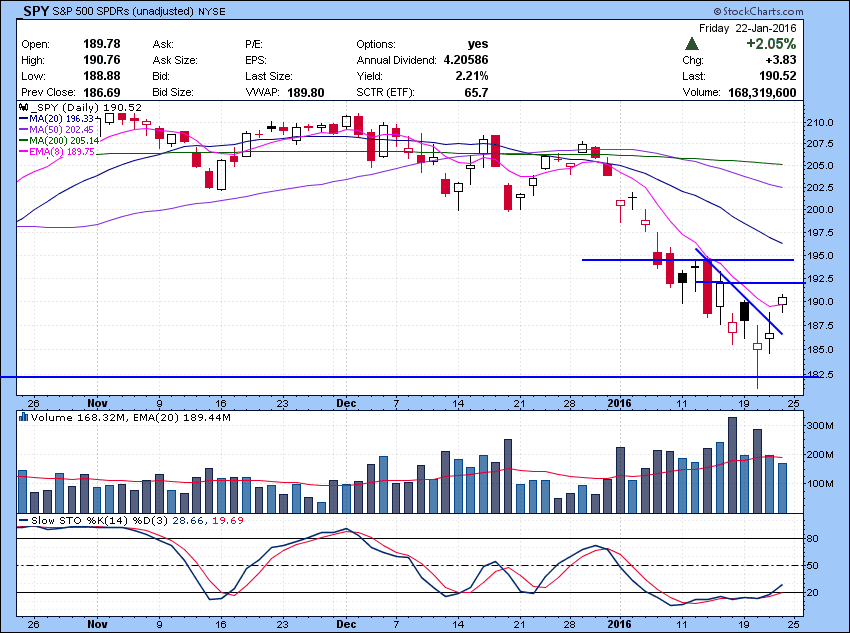This screenshot has height=633, width=850.
Task: Click the 182.5 price axis label
Action: coord(820,374)
